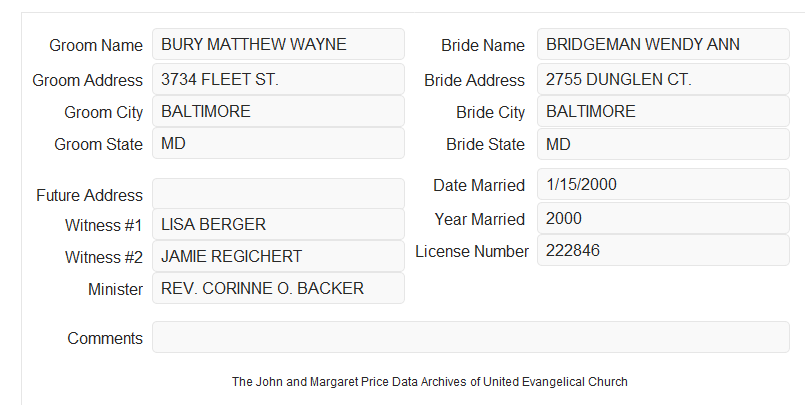
Task: Click the Groom Name label
Action: (x=96, y=45)
